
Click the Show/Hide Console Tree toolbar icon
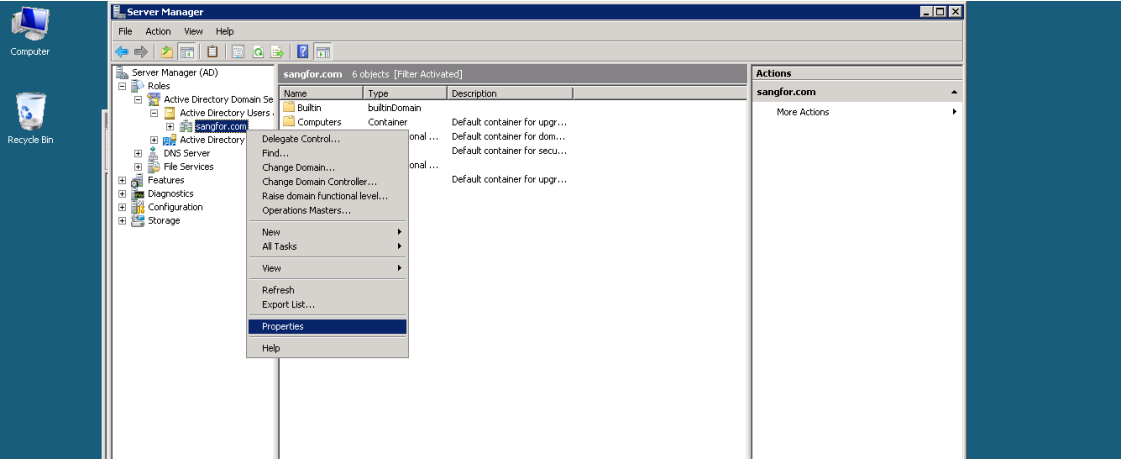pyautogui.click(x=186, y=51)
